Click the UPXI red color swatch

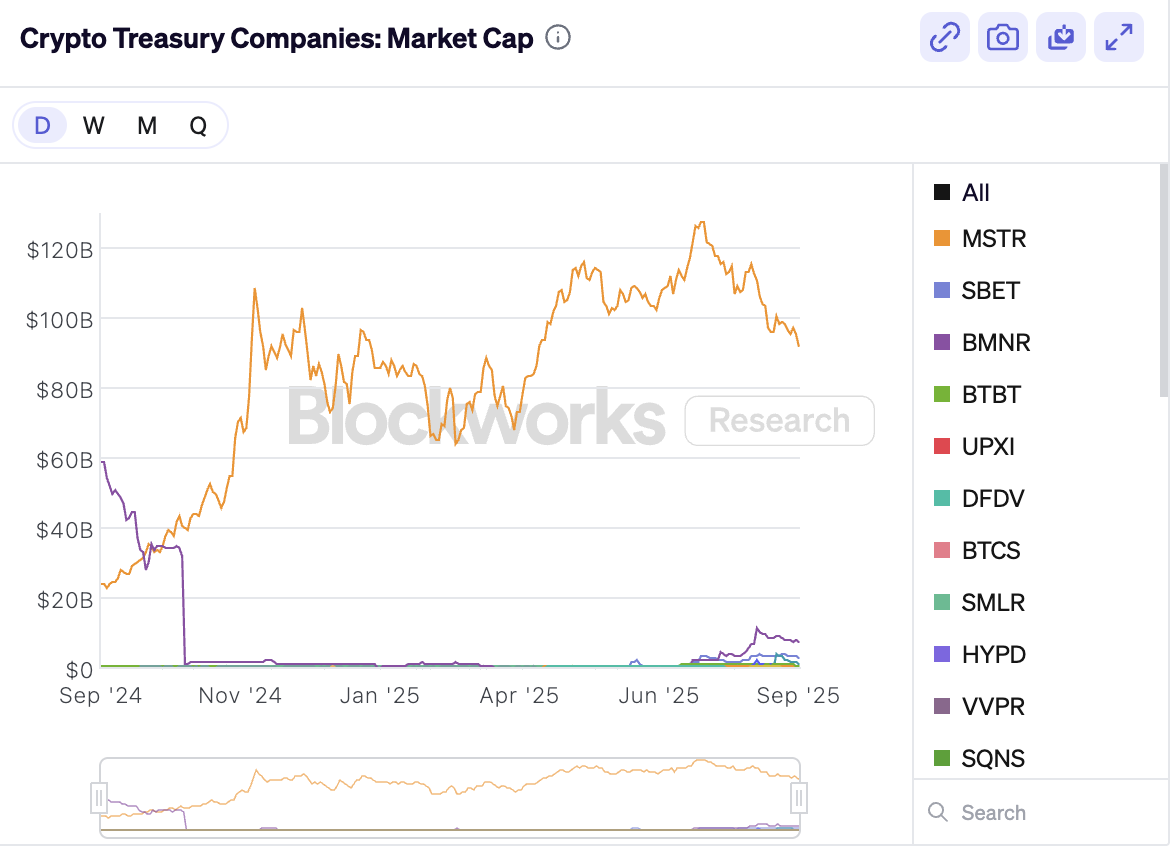tap(941, 447)
